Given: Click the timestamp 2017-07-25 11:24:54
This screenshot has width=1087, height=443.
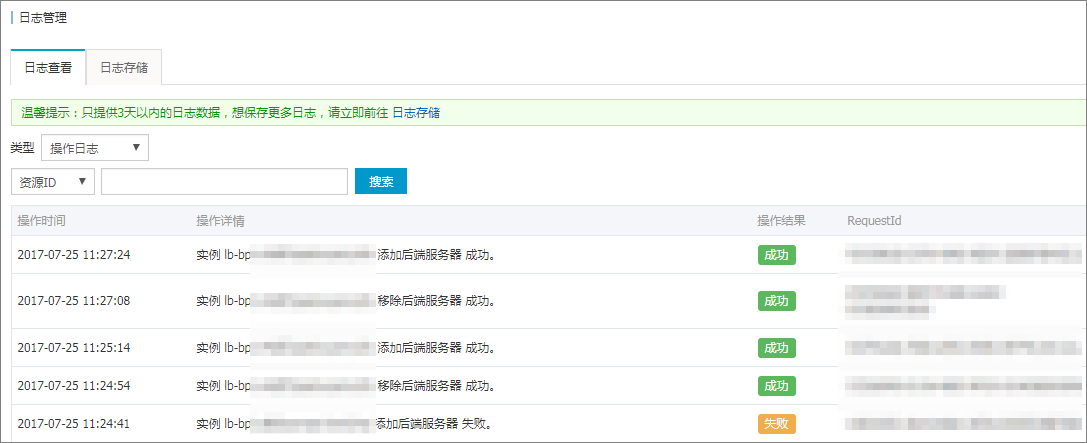Looking at the screenshot, I should [x=74, y=386].
